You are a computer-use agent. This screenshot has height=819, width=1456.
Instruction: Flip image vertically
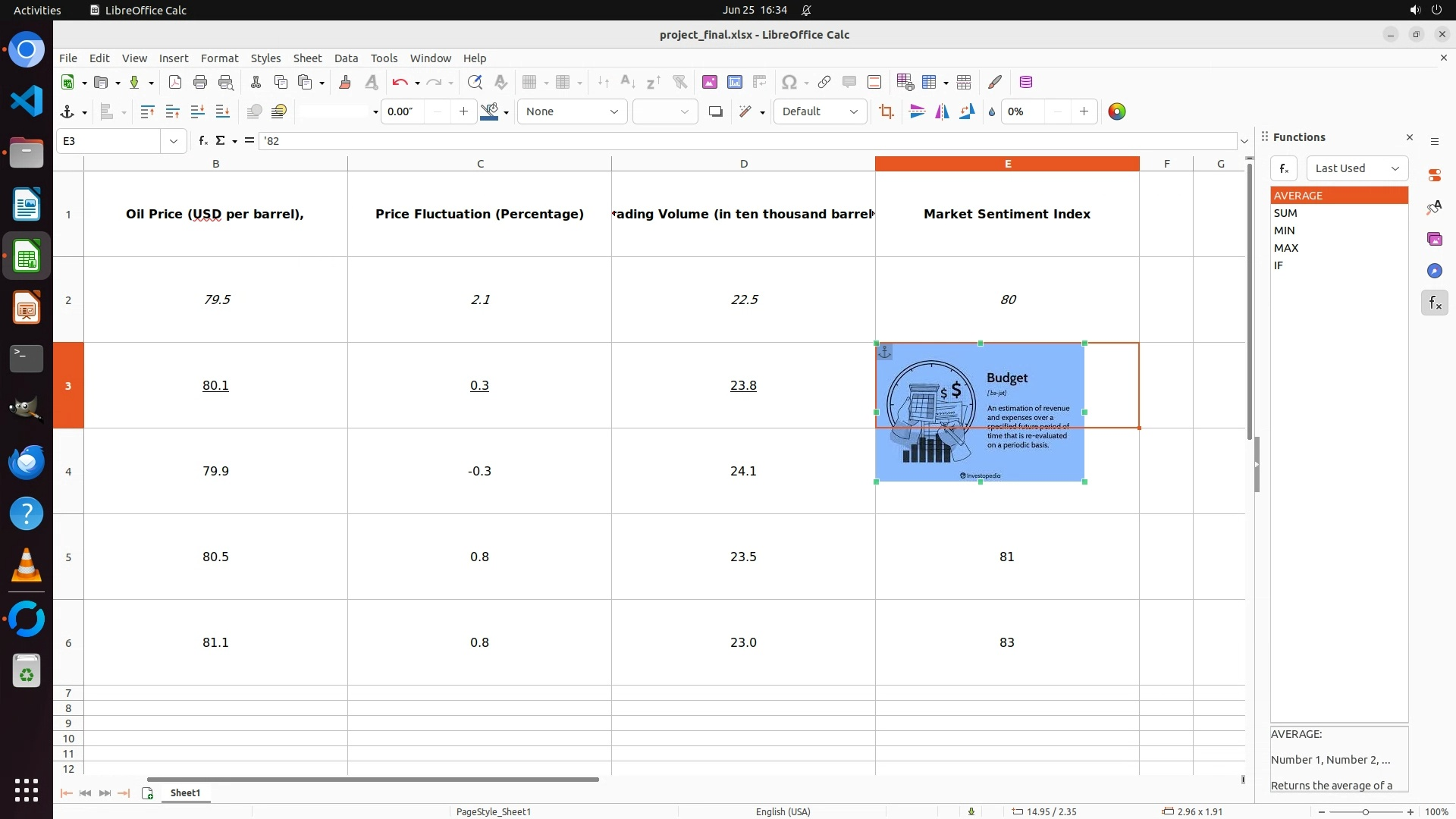pyautogui.click(x=917, y=112)
